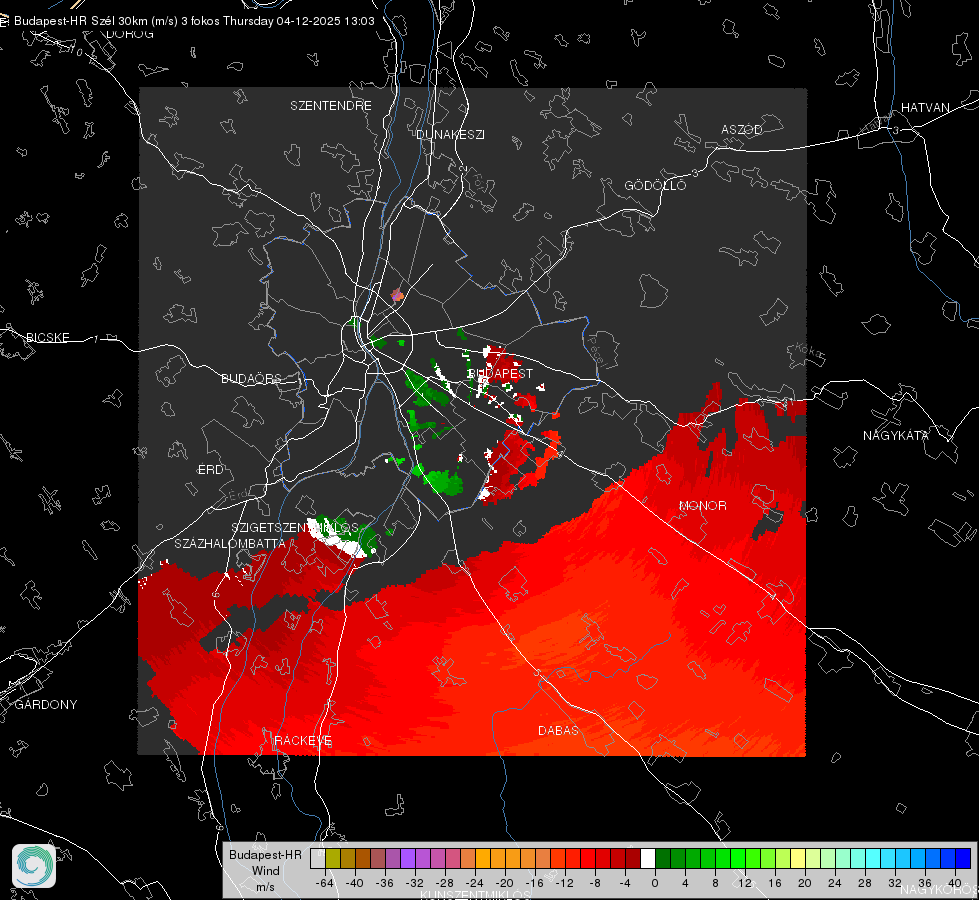This screenshot has height=900, width=979.
Task: Click the -24 legend value
Action: tap(474, 883)
